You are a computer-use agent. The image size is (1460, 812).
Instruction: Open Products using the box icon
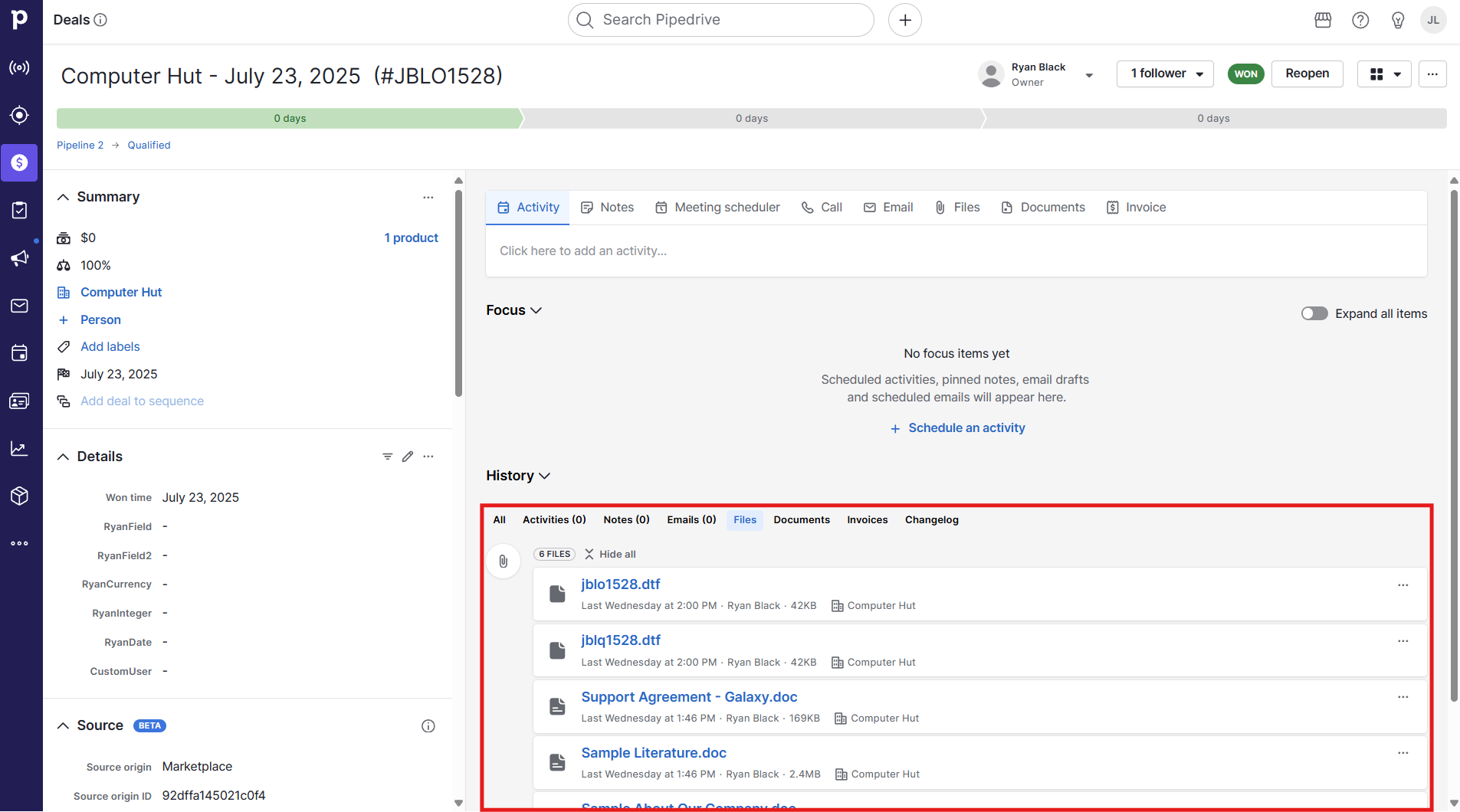pos(19,496)
